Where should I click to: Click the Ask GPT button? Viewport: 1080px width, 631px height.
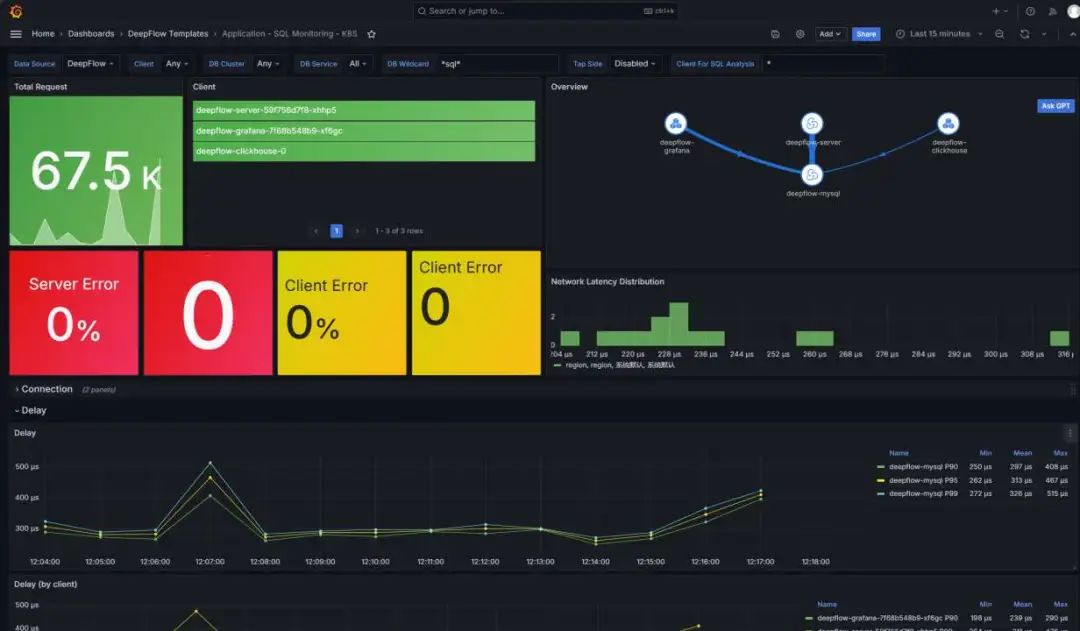[x=1055, y=105]
